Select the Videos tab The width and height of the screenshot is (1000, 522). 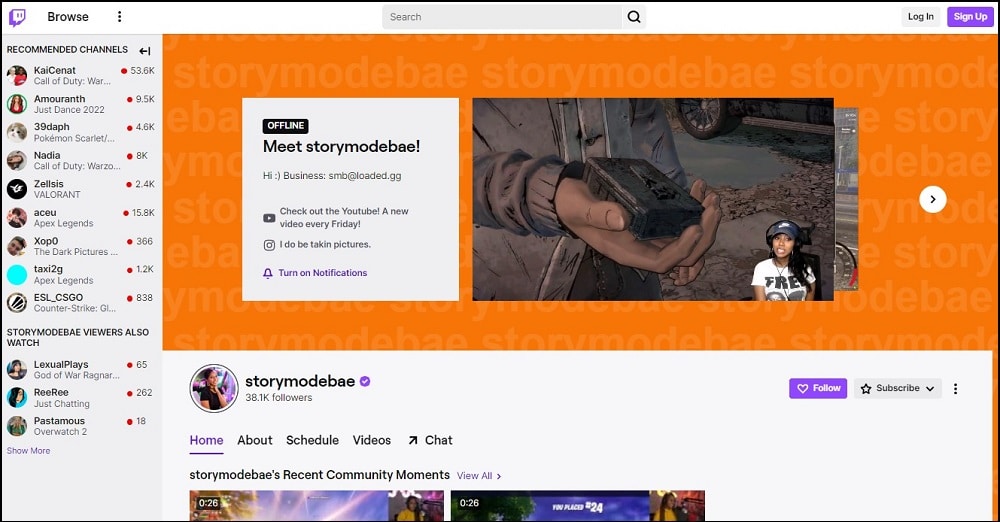(x=372, y=440)
